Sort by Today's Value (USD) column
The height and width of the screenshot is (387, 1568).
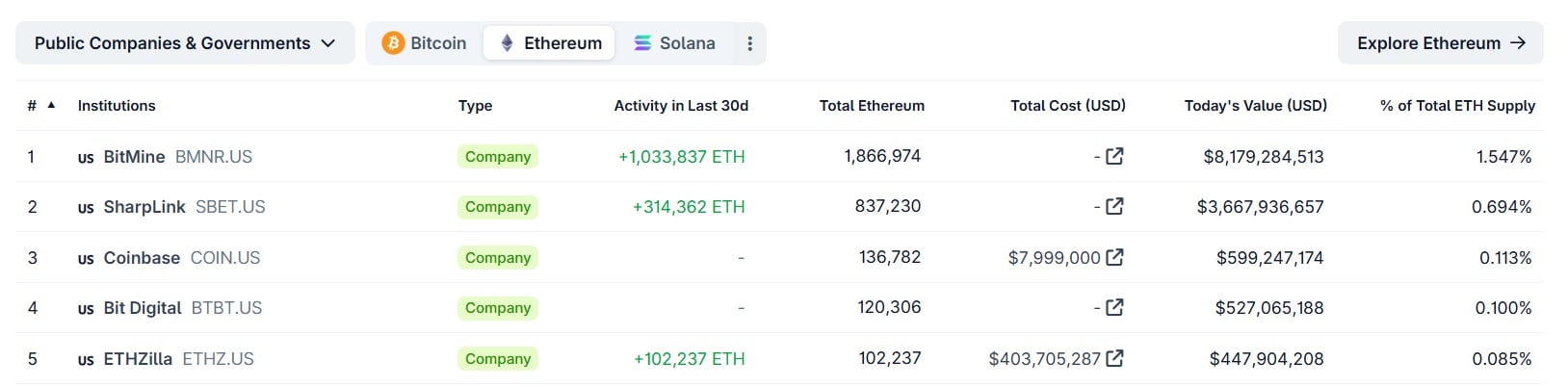(x=1255, y=106)
